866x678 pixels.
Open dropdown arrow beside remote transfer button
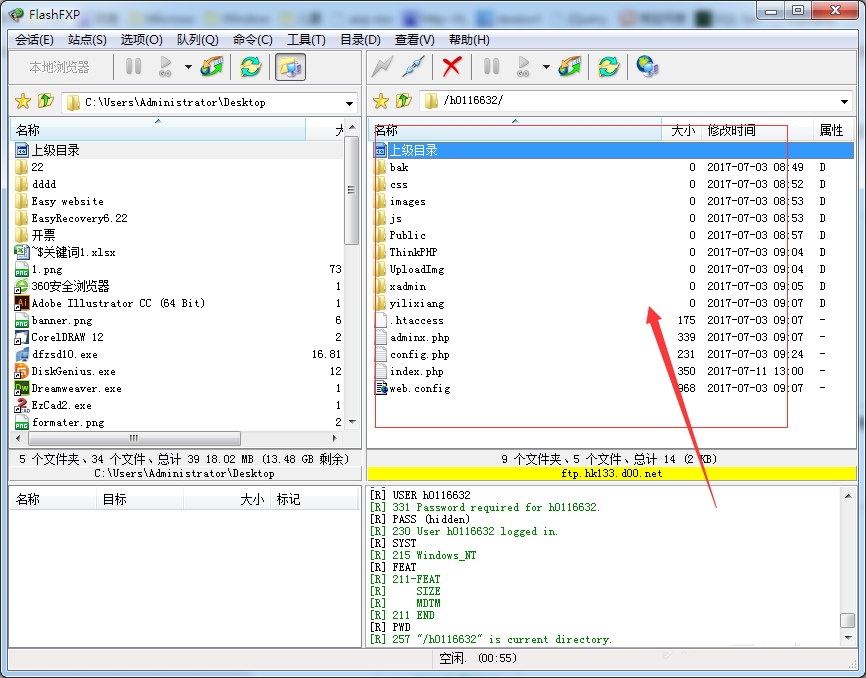pyautogui.click(x=546, y=67)
